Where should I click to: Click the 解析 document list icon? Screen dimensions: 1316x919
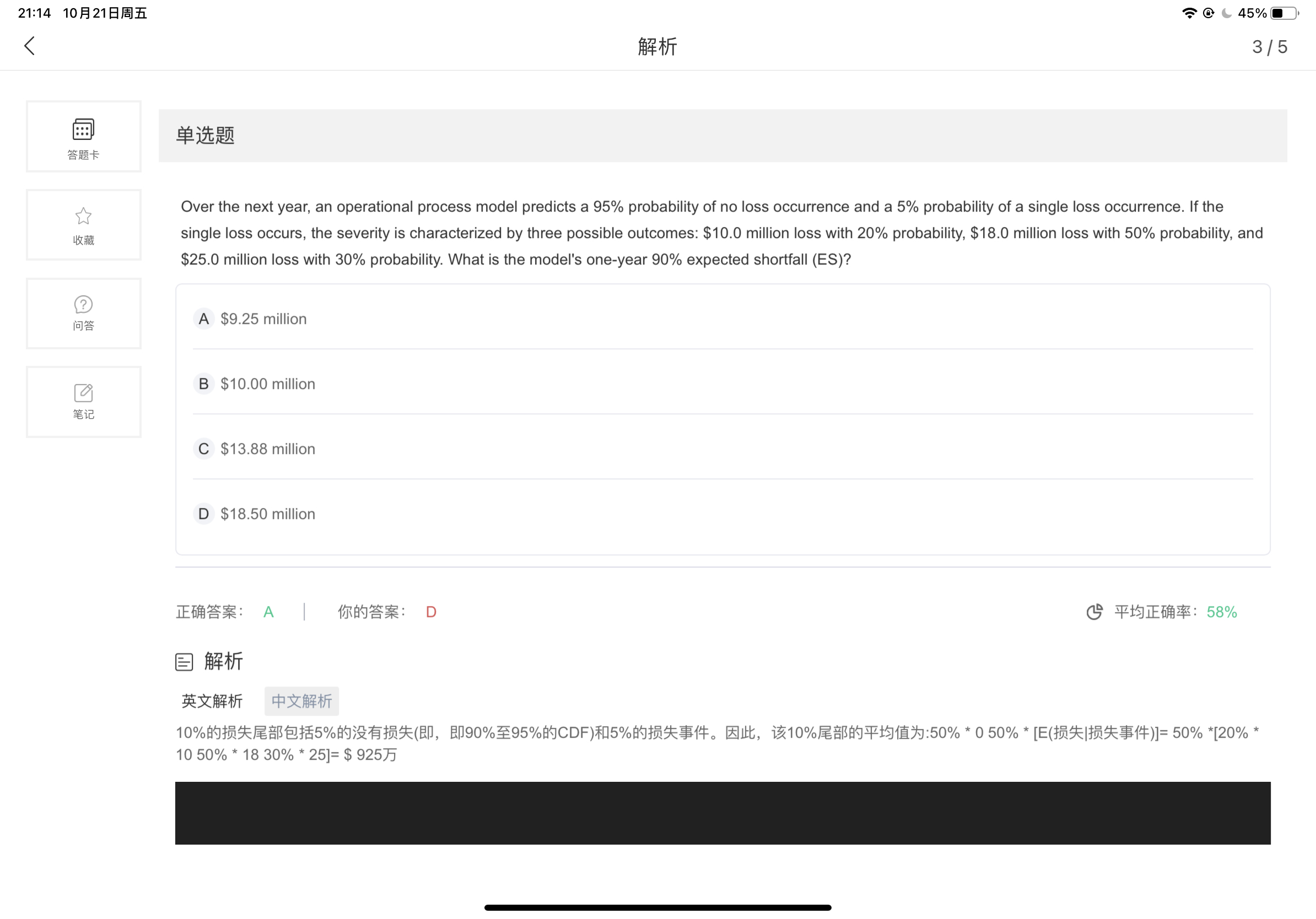(184, 662)
